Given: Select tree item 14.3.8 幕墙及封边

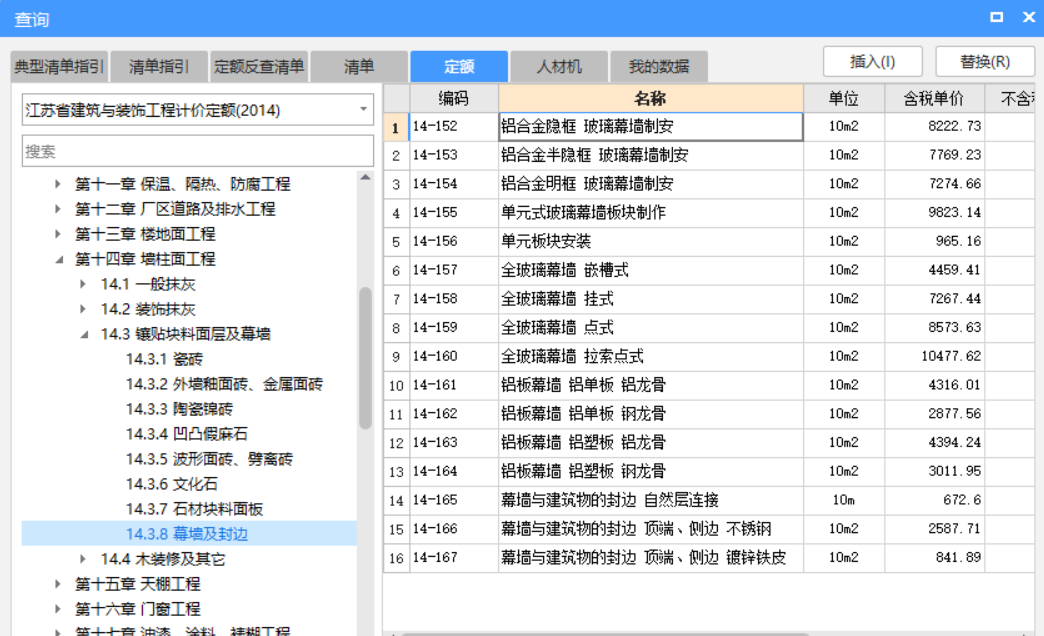Looking at the screenshot, I should pyautogui.click(x=186, y=534).
